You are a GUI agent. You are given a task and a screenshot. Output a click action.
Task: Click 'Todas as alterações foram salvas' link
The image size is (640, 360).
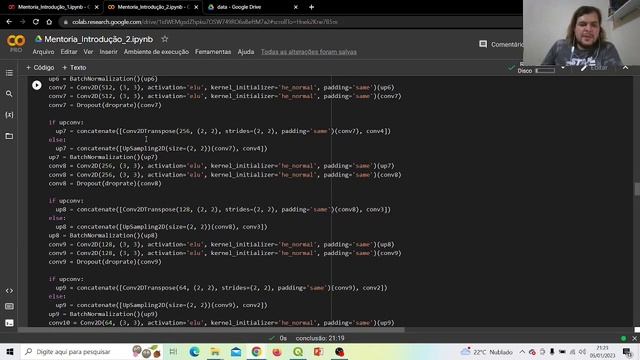point(309,52)
